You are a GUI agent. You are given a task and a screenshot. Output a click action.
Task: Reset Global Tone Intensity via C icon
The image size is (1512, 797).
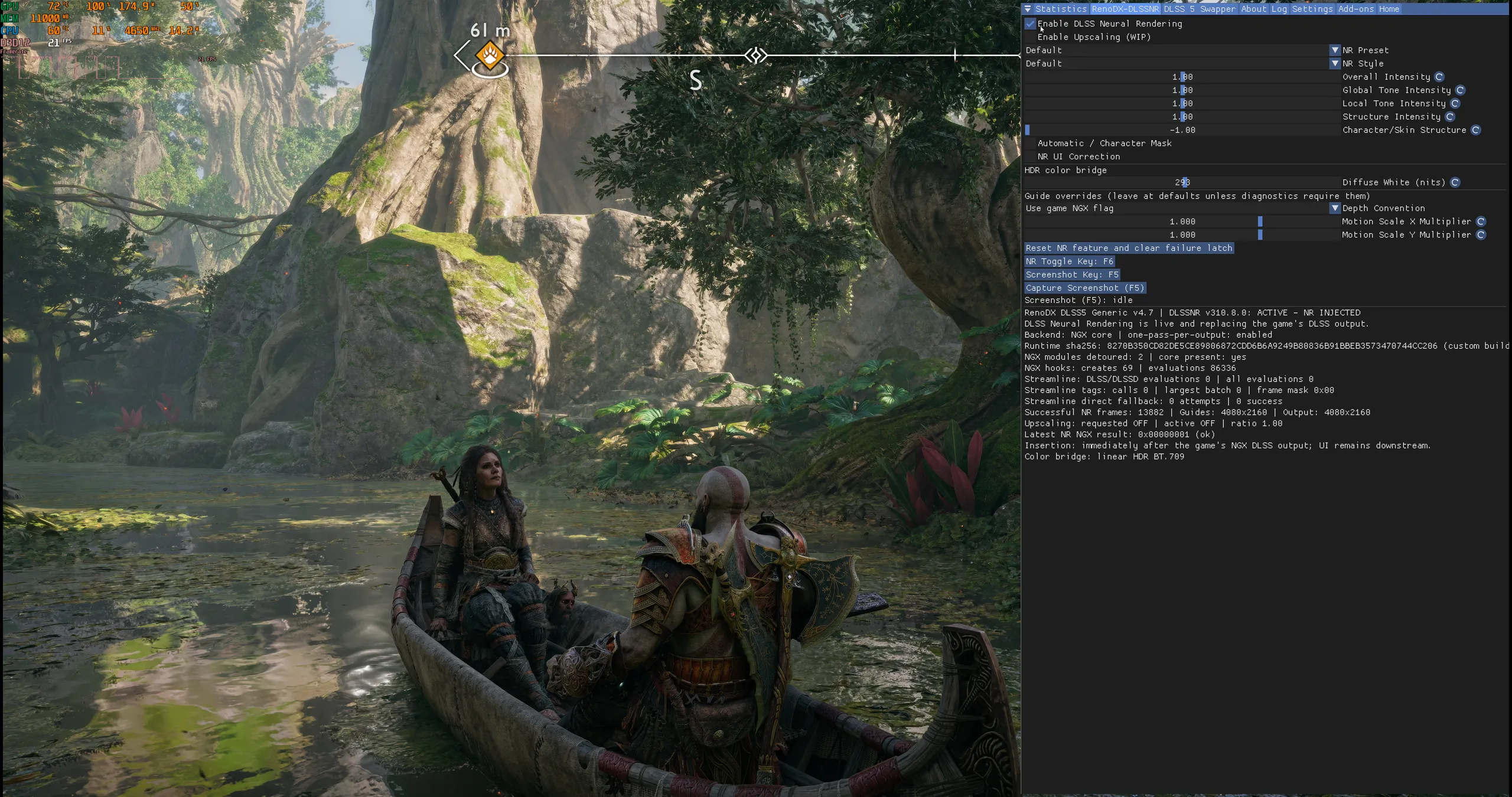tap(1460, 90)
